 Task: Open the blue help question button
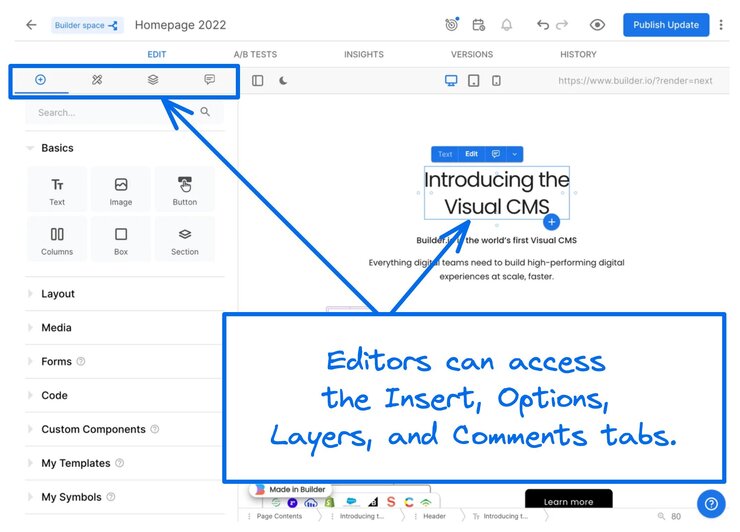[711, 504]
